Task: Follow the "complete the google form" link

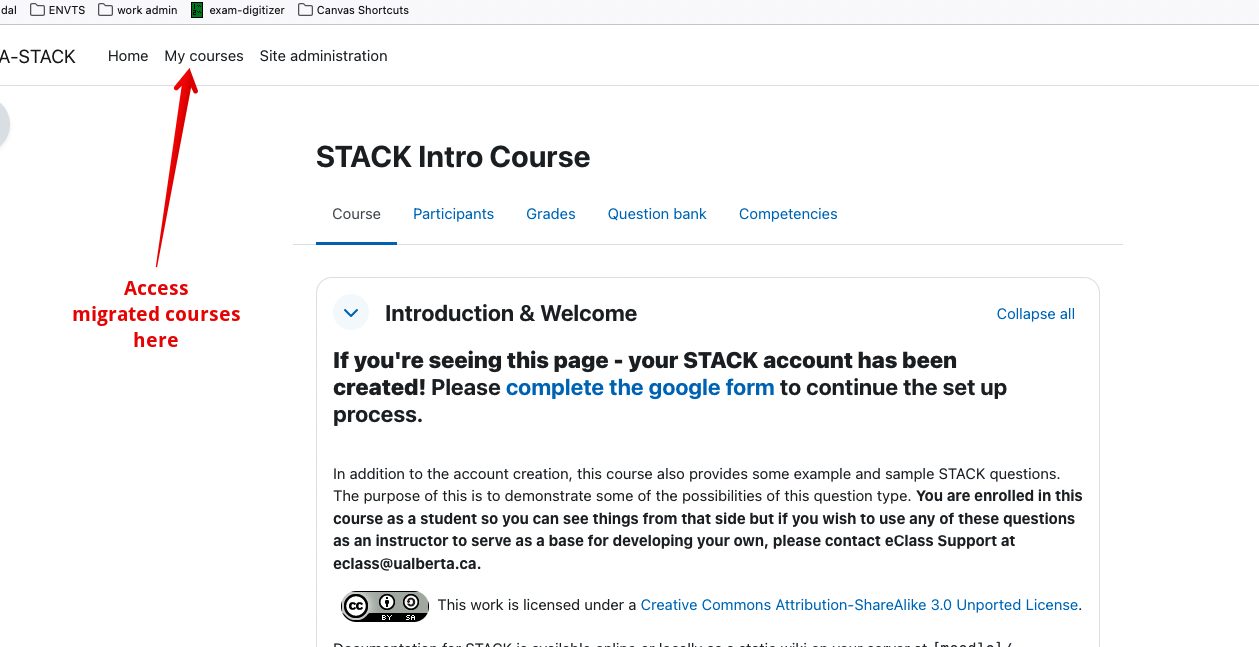Action: tap(640, 388)
